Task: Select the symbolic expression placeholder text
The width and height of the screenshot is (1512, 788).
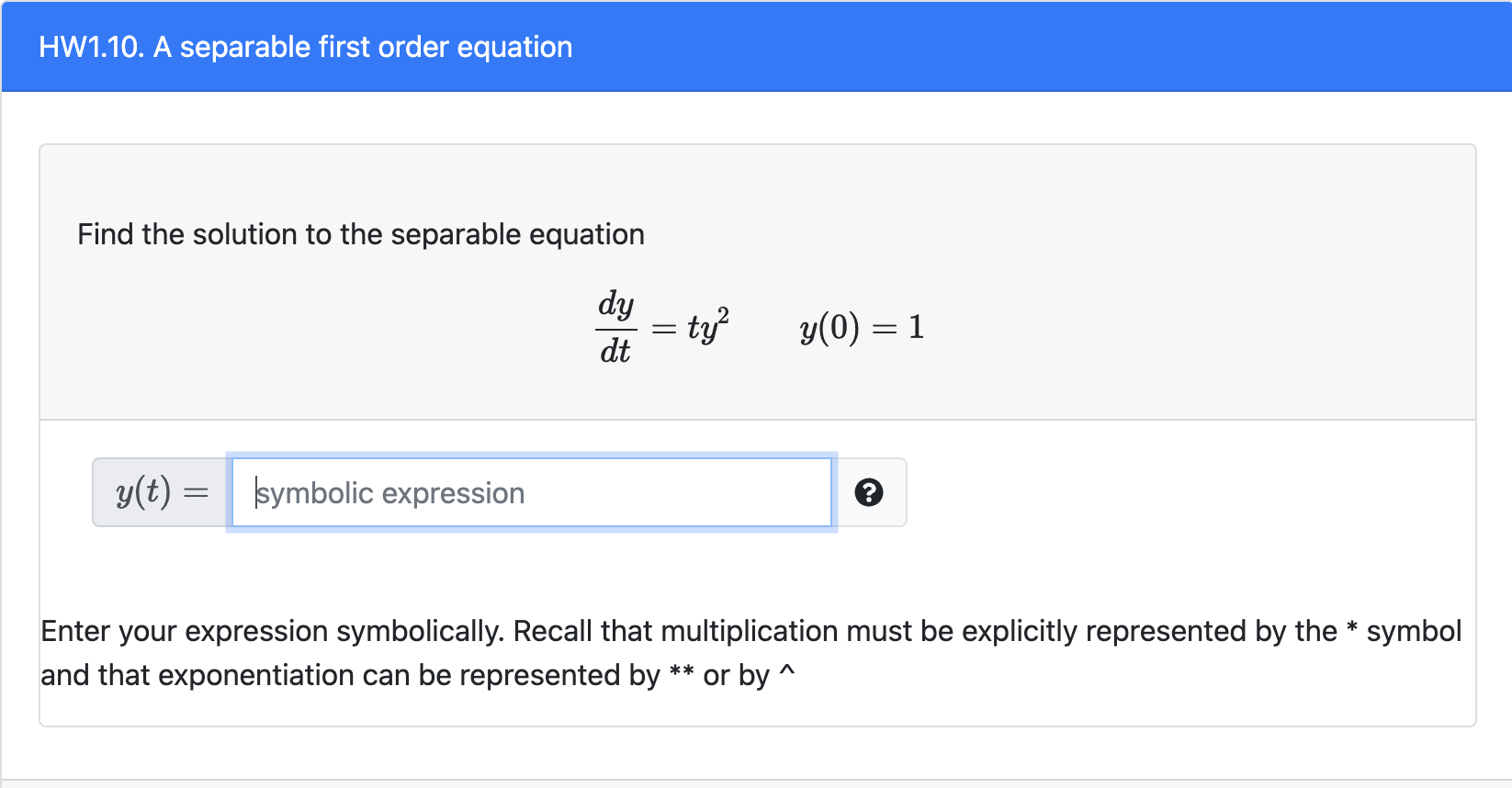Action: [389, 492]
